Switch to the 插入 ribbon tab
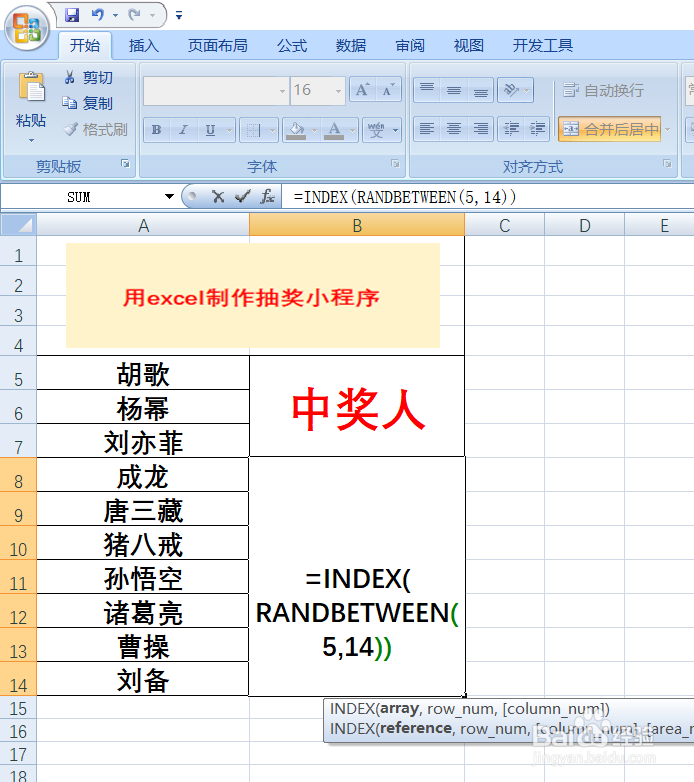Image resolution: width=694 pixels, height=782 pixels. pyautogui.click(x=144, y=46)
